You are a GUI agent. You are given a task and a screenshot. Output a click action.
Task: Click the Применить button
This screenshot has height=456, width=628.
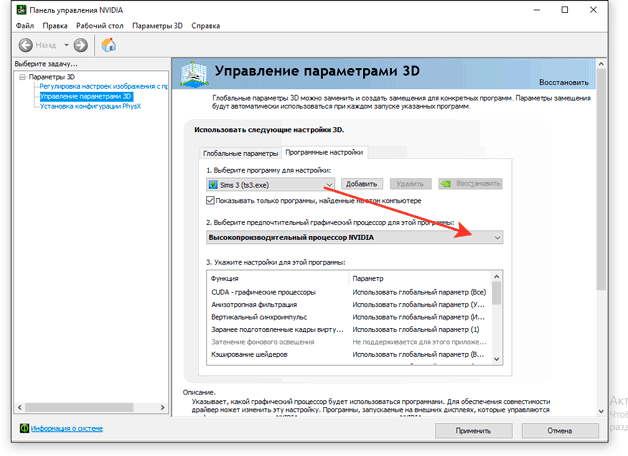tap(473, 431)
